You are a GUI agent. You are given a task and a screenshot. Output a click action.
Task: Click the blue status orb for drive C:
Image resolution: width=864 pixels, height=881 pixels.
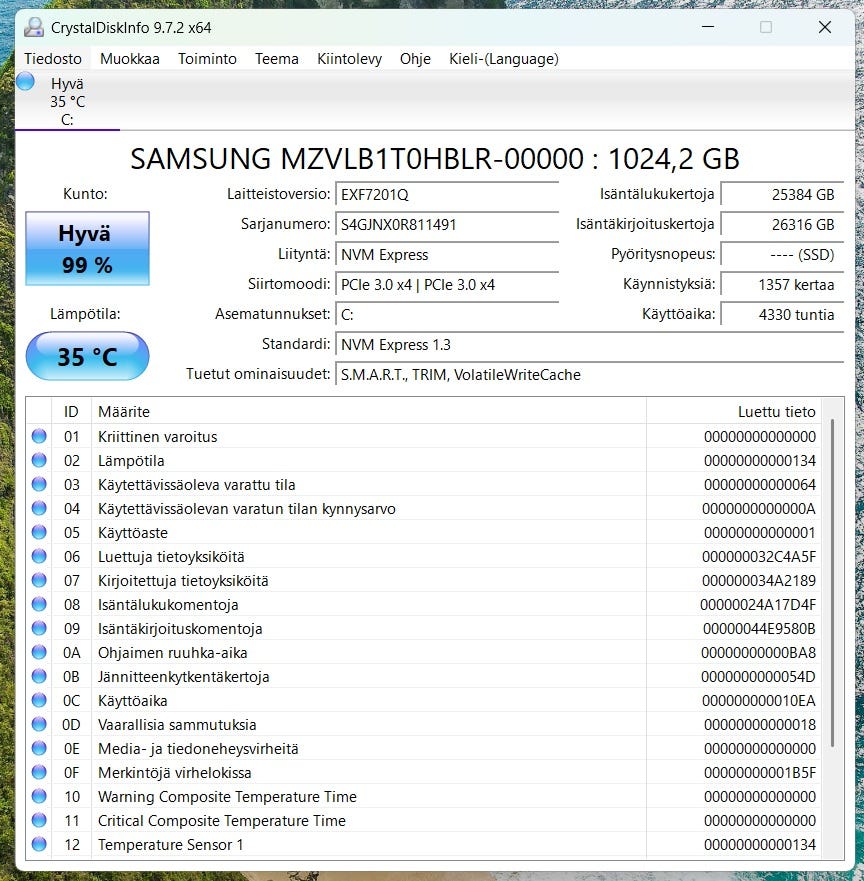[x=25, y=82]
